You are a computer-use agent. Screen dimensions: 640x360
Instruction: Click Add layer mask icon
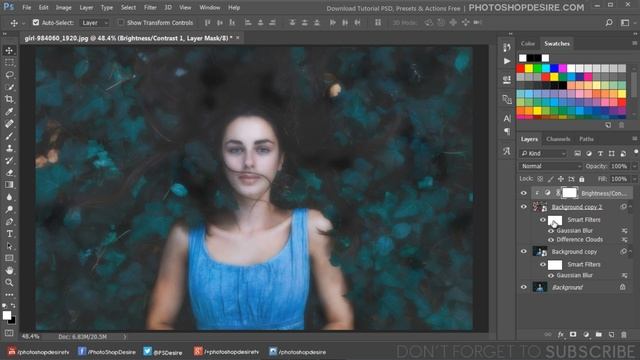pyautogui.click(x=573, y=335)
